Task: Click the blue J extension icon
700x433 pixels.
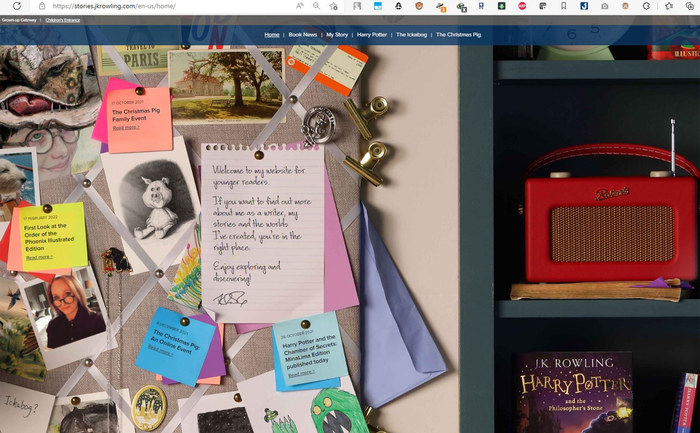Action: [x=584, y=6]
